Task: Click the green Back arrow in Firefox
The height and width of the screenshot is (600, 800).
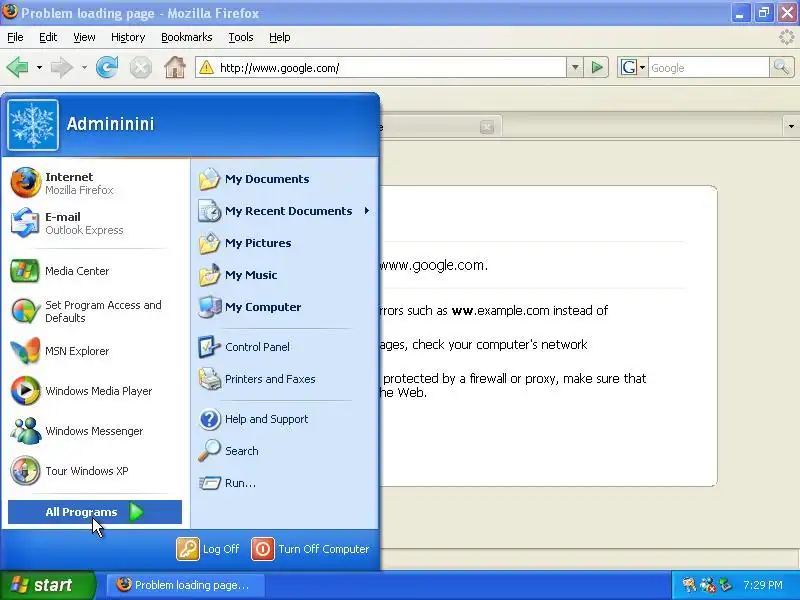Action: pos(17,67)
